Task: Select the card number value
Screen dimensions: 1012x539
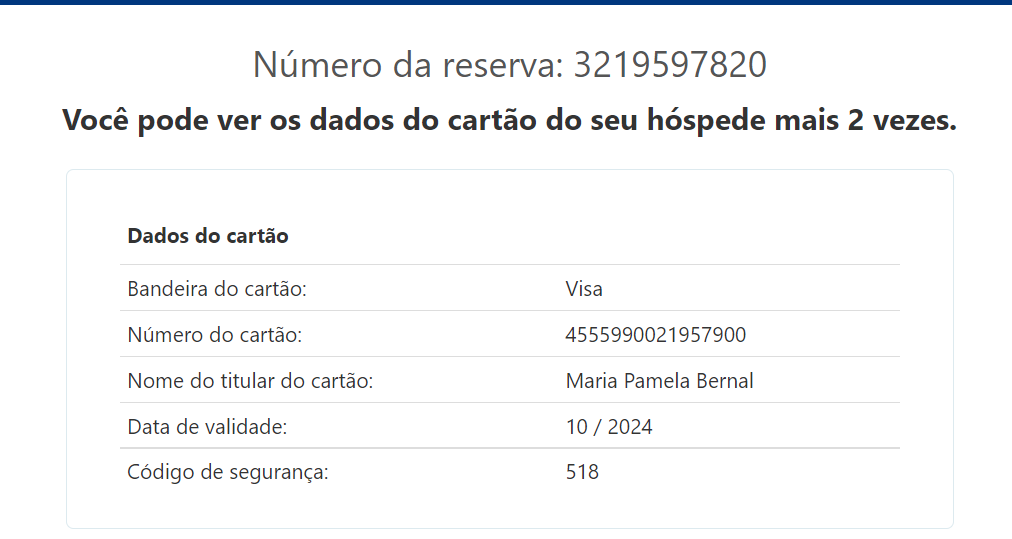Action: coord(655,335)
